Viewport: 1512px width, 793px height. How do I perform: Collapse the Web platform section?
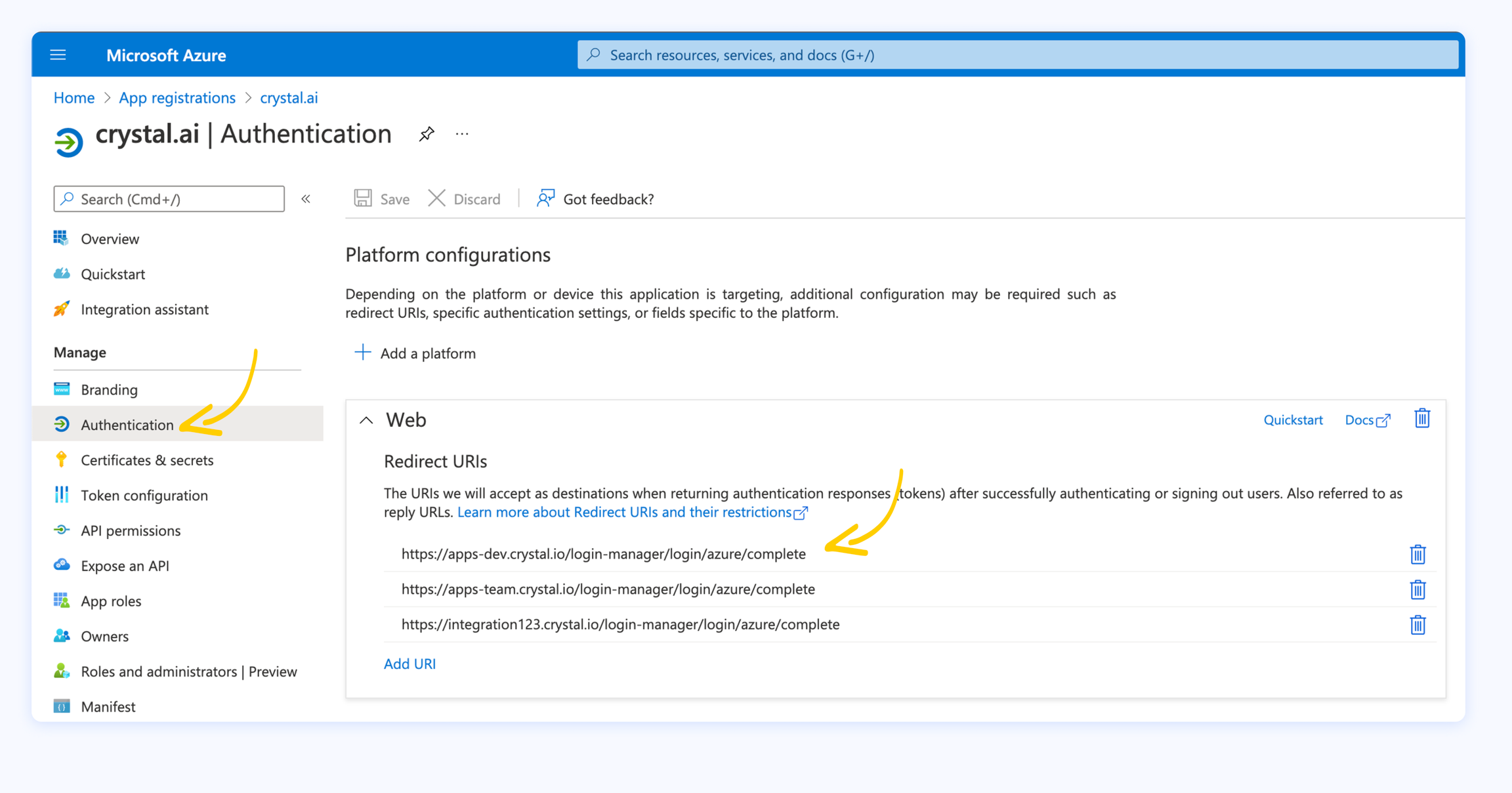pyautogui.click(x=366, y=420)
